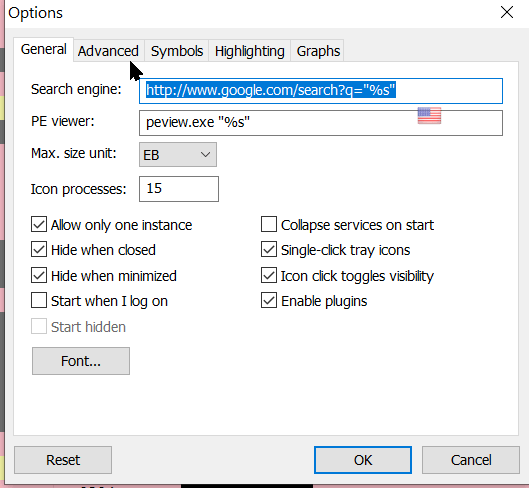Uncheck Icon click toggles visibility
The height and width of the screenshot is (488, 529).
pos(269,275)
